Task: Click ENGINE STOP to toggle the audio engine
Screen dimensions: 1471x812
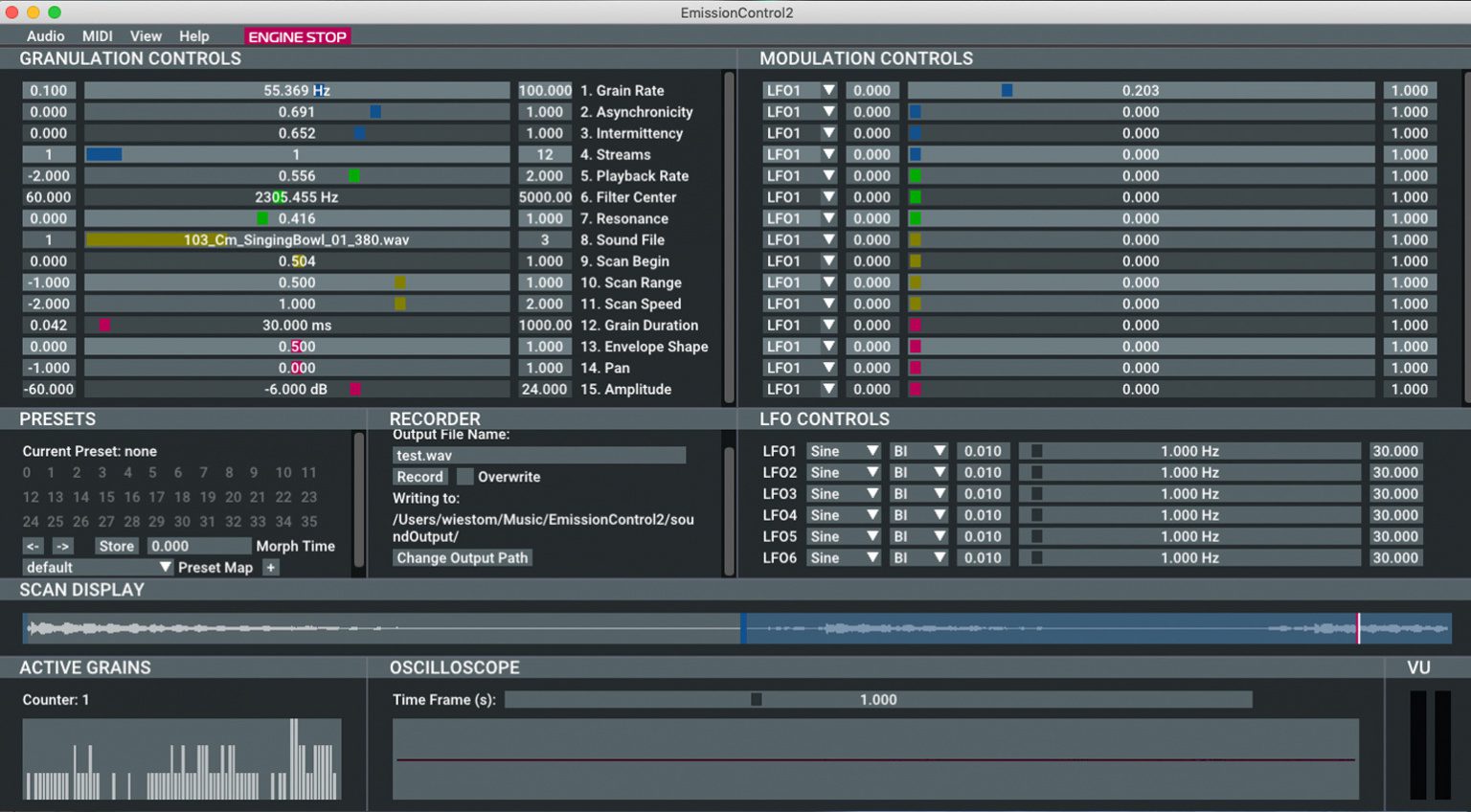Action: click(297, 35)
